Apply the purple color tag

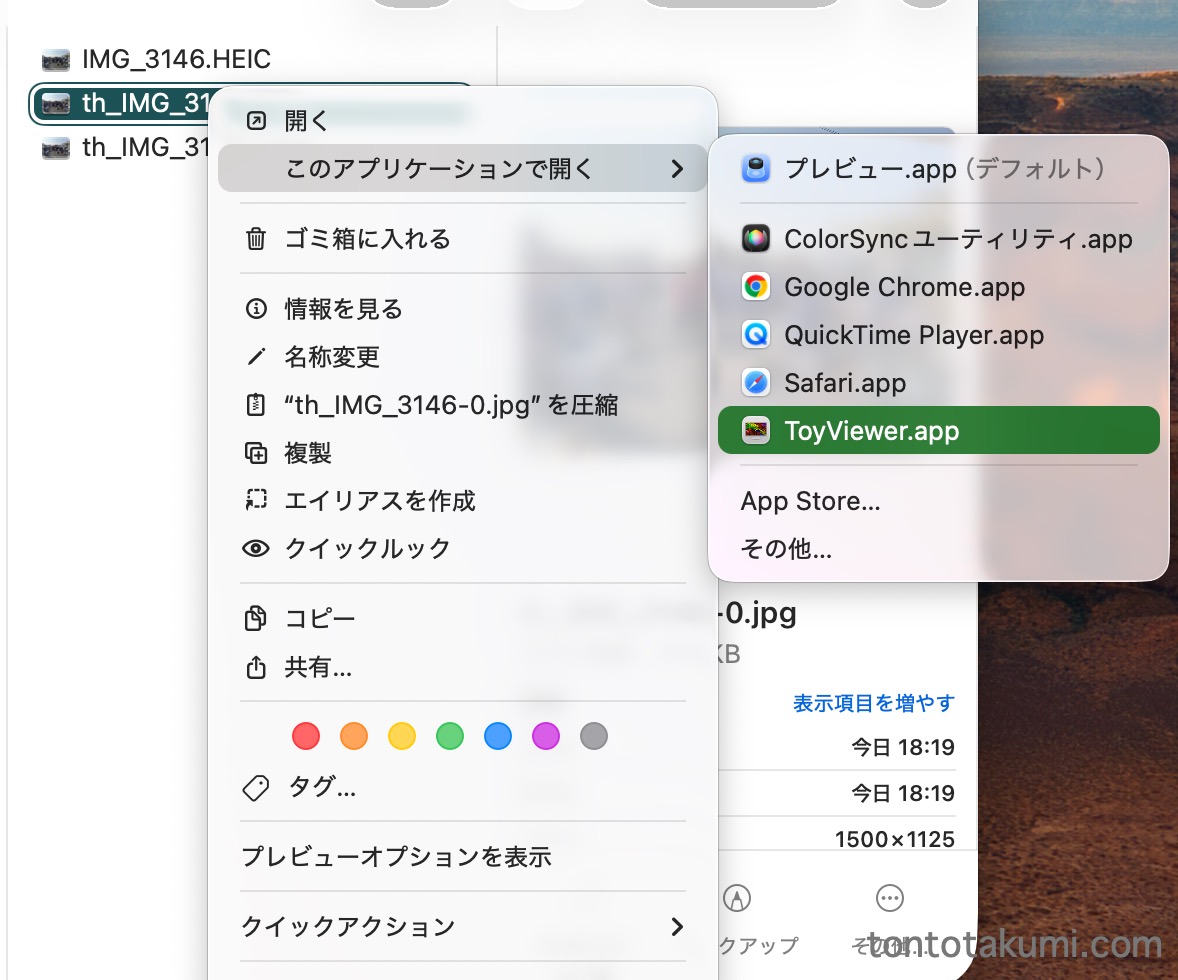[x=546, y=737]
